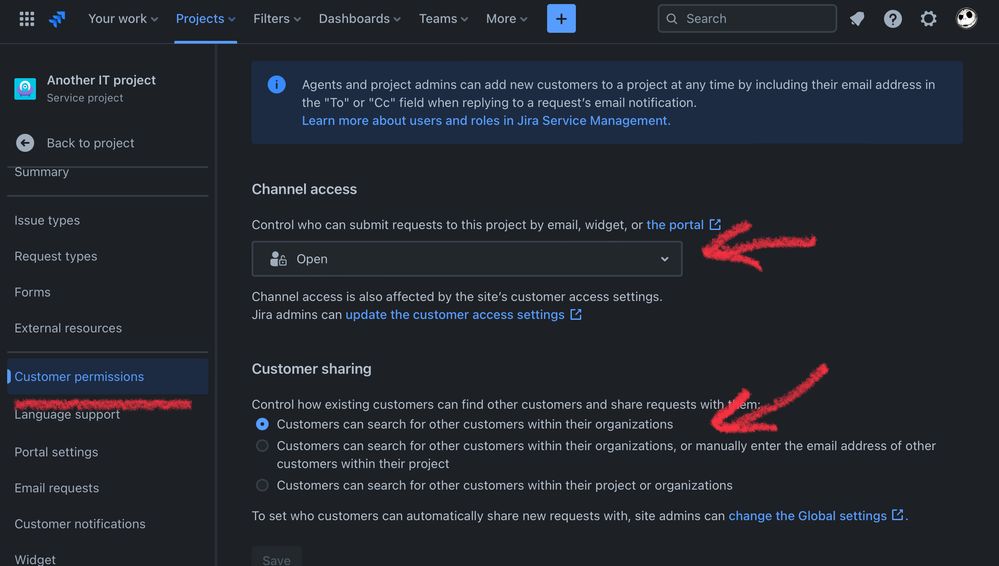The height and width of the screenshot is (566, 999).
Task: Open Learn more about users and roles link
Action: (x=486, y=120)
